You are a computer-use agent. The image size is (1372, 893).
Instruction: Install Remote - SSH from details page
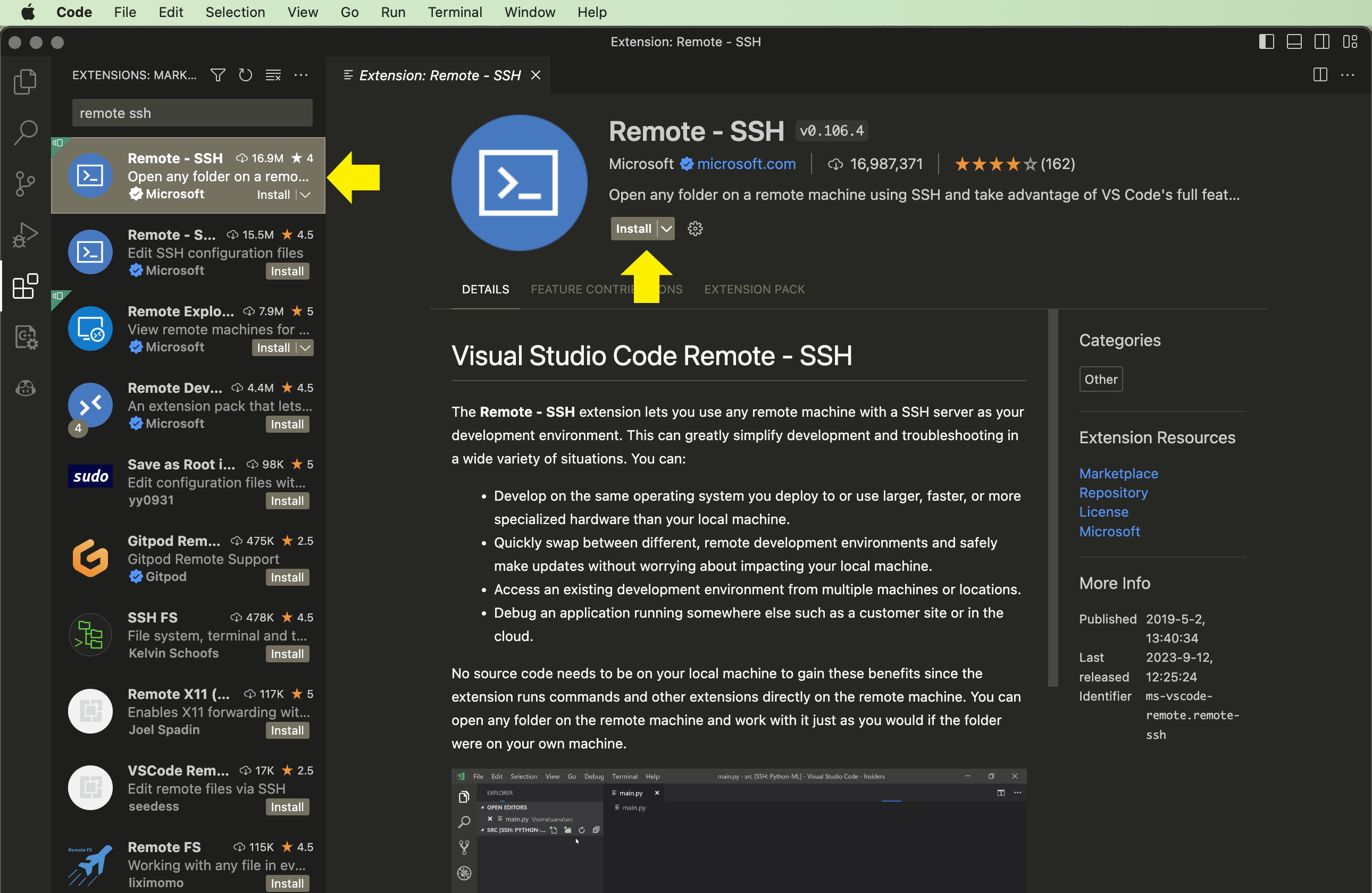633,229
